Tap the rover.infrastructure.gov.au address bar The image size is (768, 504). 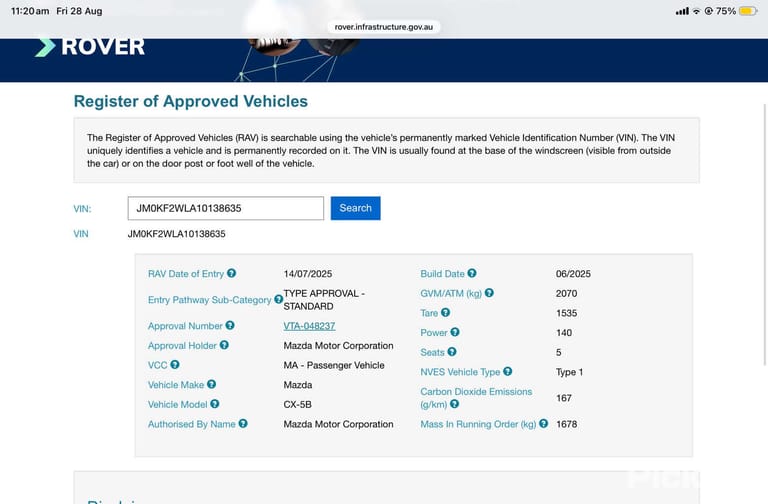point(384,27)
